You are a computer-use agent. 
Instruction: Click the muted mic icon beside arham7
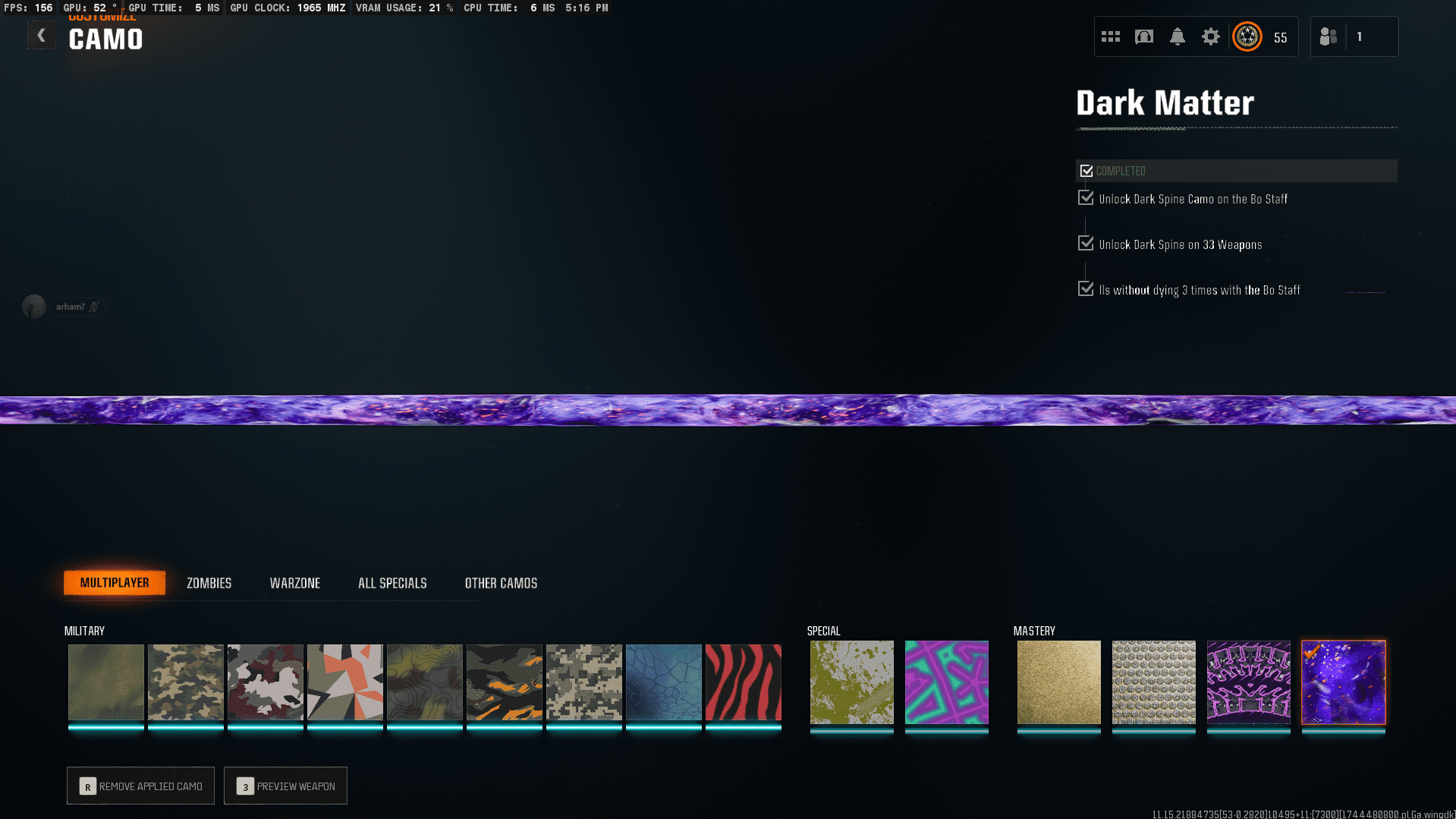point(94,307)
